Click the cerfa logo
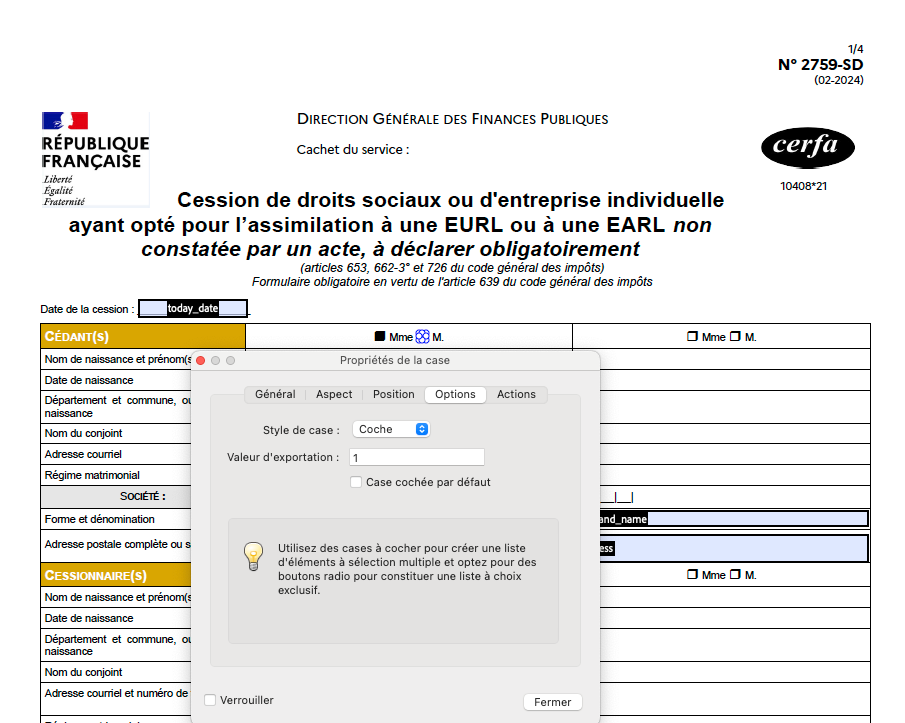905x723 pixels. (807, 148)
